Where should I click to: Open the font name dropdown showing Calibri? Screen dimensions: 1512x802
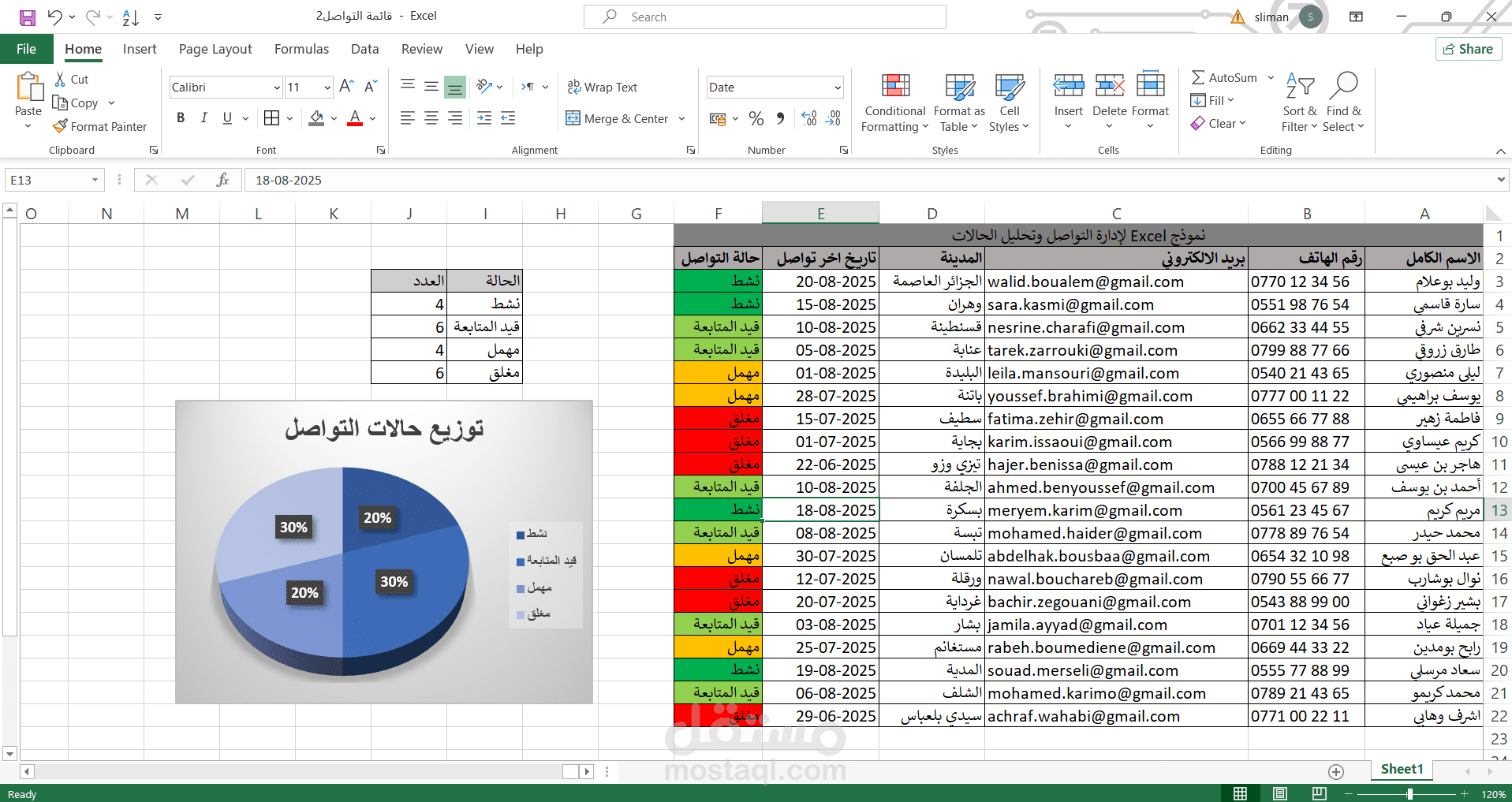[x=277, y=88]
